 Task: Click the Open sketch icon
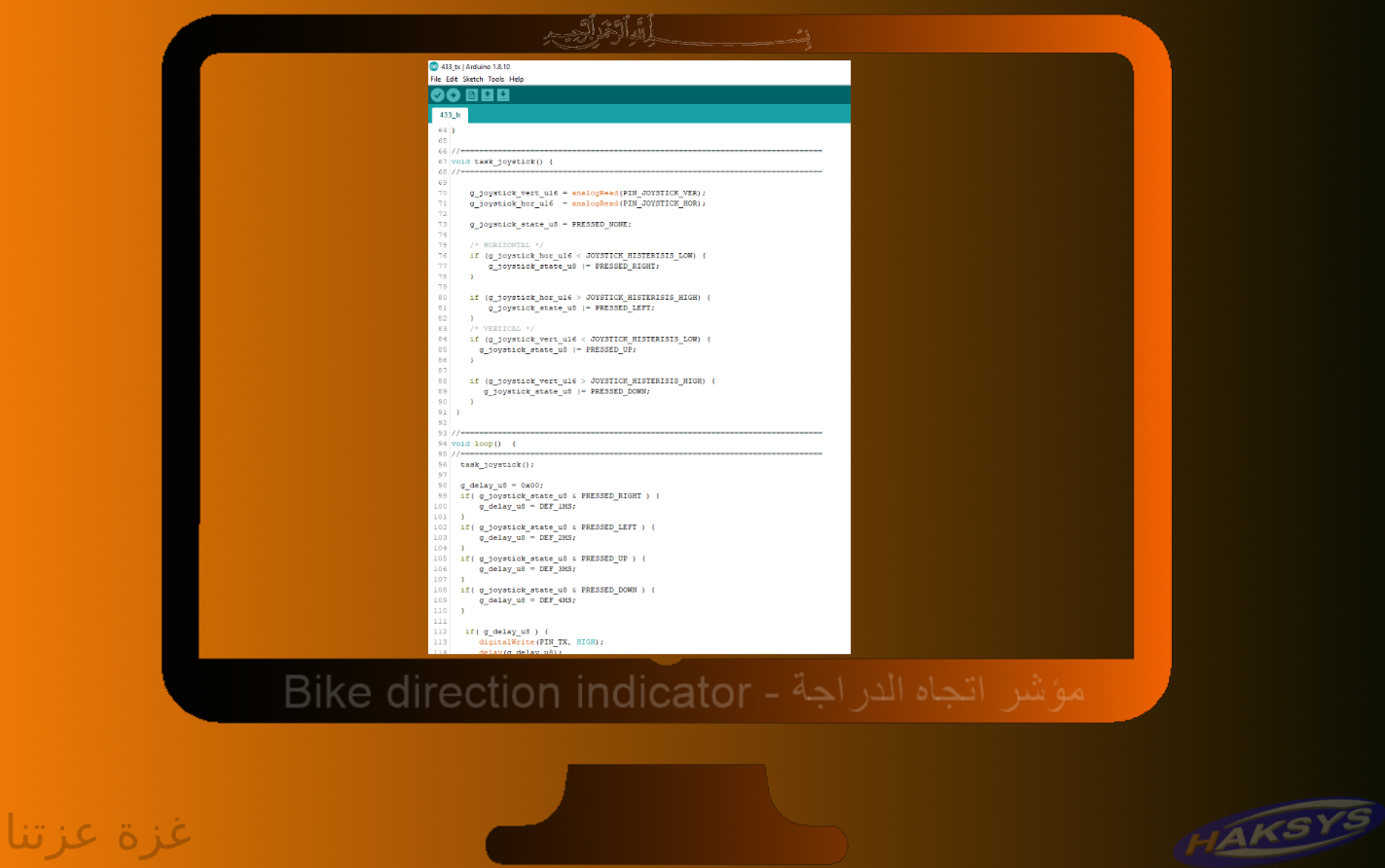487,94
